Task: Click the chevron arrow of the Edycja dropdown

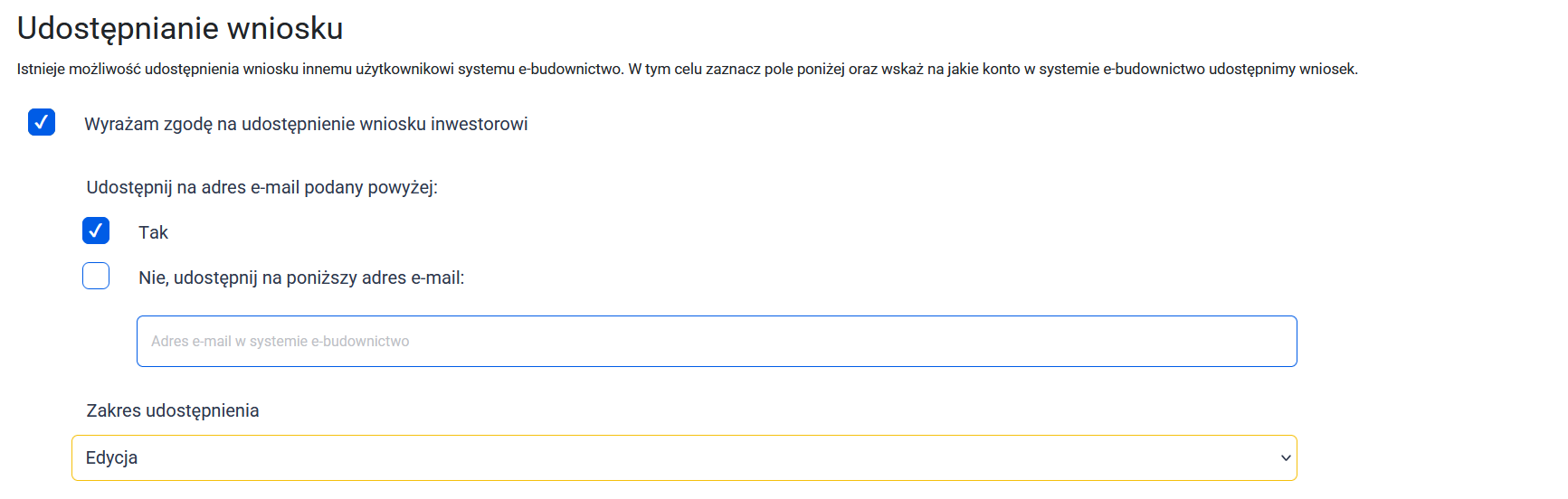Action: tap(1285, 458)
